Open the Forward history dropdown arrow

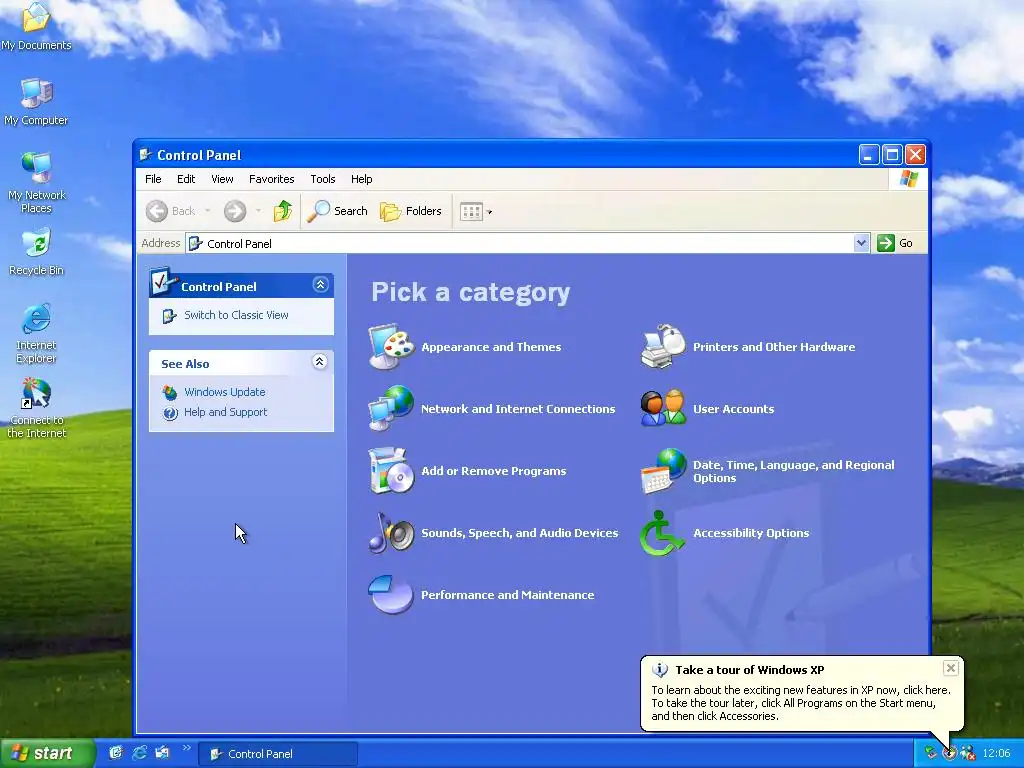pyautogui.click(x=258, y=211)
